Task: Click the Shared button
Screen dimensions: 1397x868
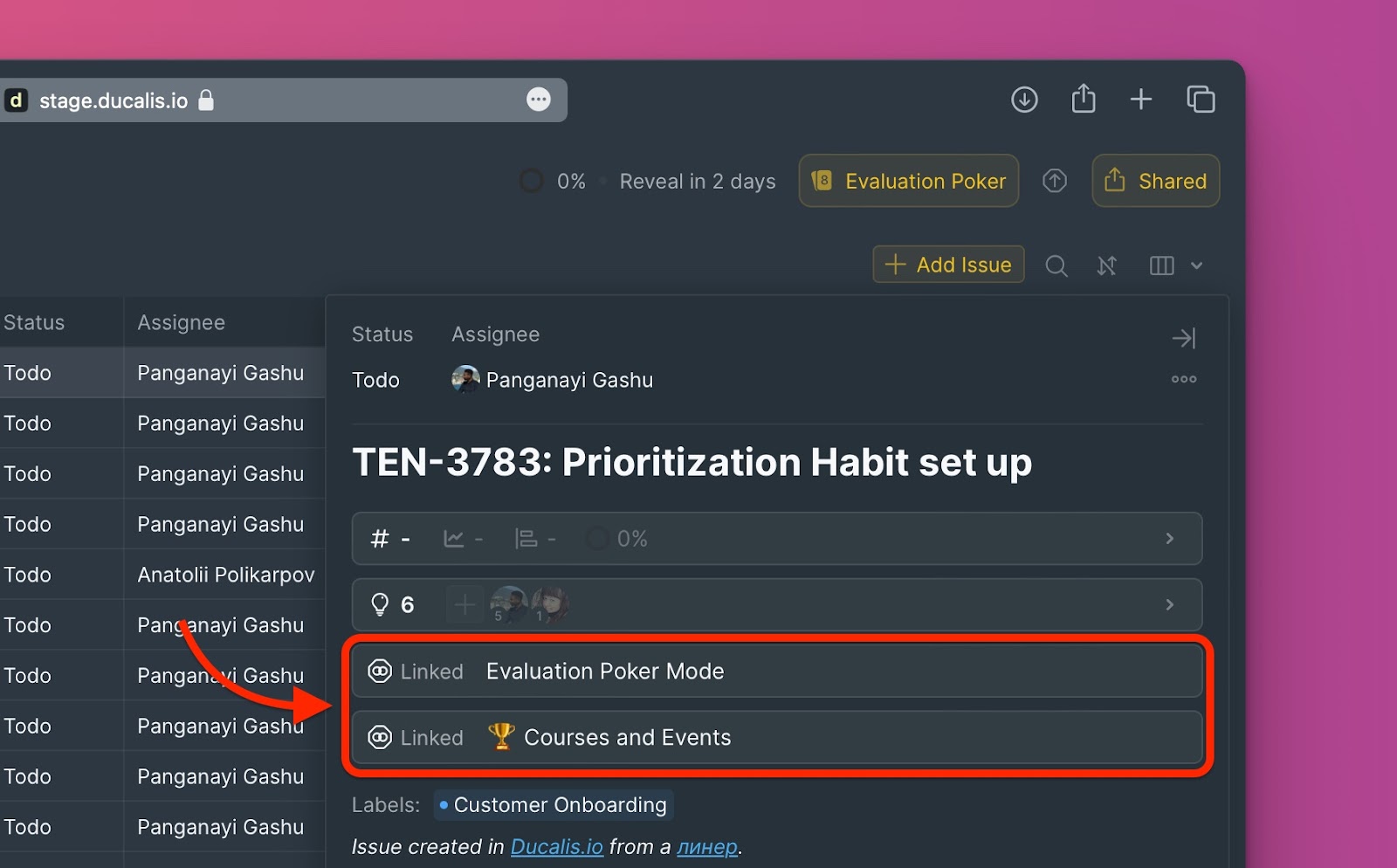Action: coord(1155,181)
